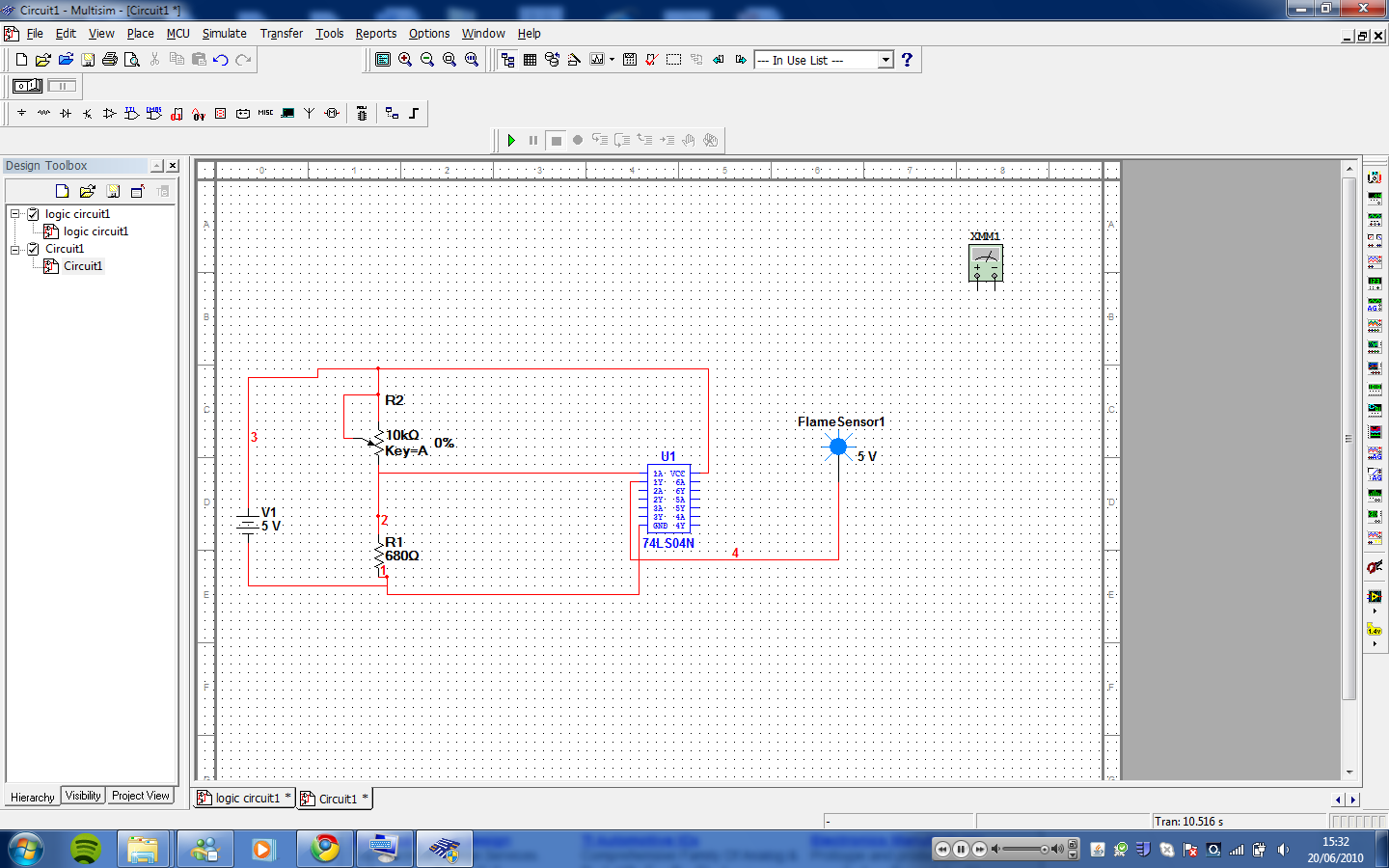Screen dimensions: 1389x868
Task: Toggle full screen view icon
Action: (x=383, y=60)
